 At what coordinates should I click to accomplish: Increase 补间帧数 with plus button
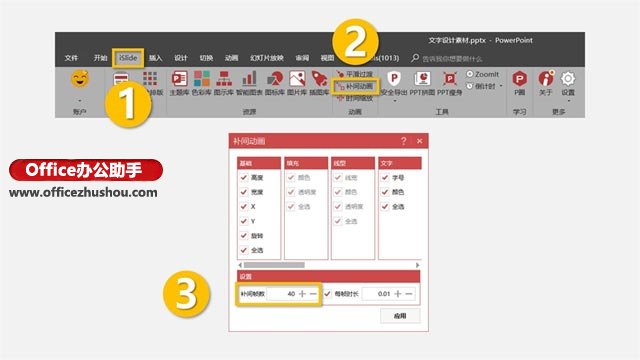(x=302, y=293)
